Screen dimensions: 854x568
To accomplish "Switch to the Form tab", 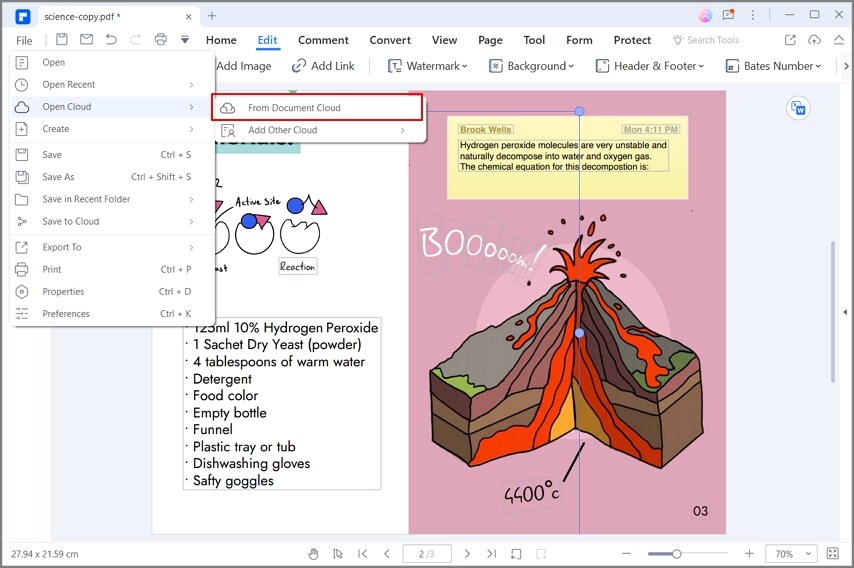I will [x=579, y=40].
